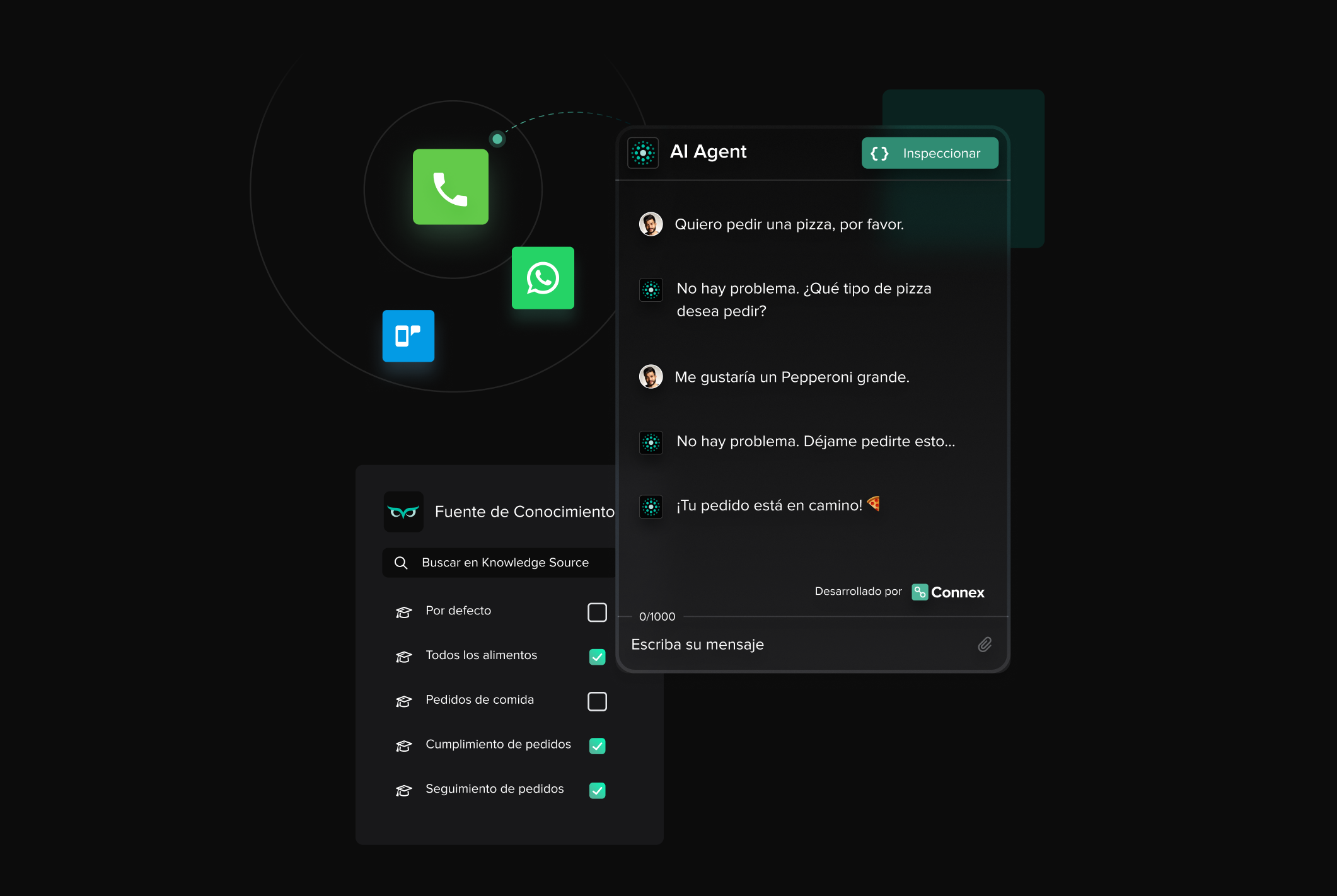
Task: Click user avatar beside 'Me gustaría un Pepperoni grande'
Action: click(x=651, y=377)
